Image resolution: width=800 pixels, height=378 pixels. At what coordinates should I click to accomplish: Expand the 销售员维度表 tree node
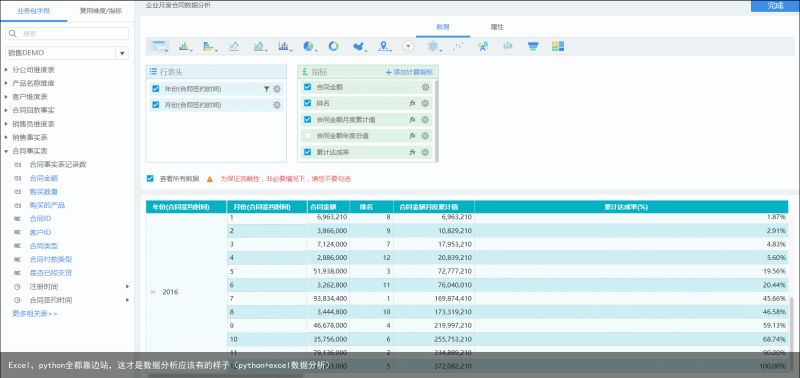tap(6, 124)
